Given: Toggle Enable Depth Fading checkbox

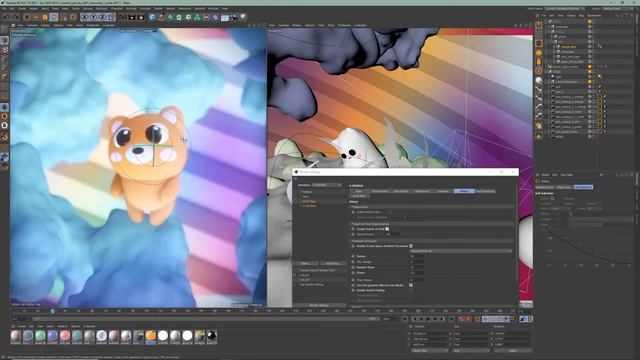Looking at the screenshot, I should [x=411, y=290].
